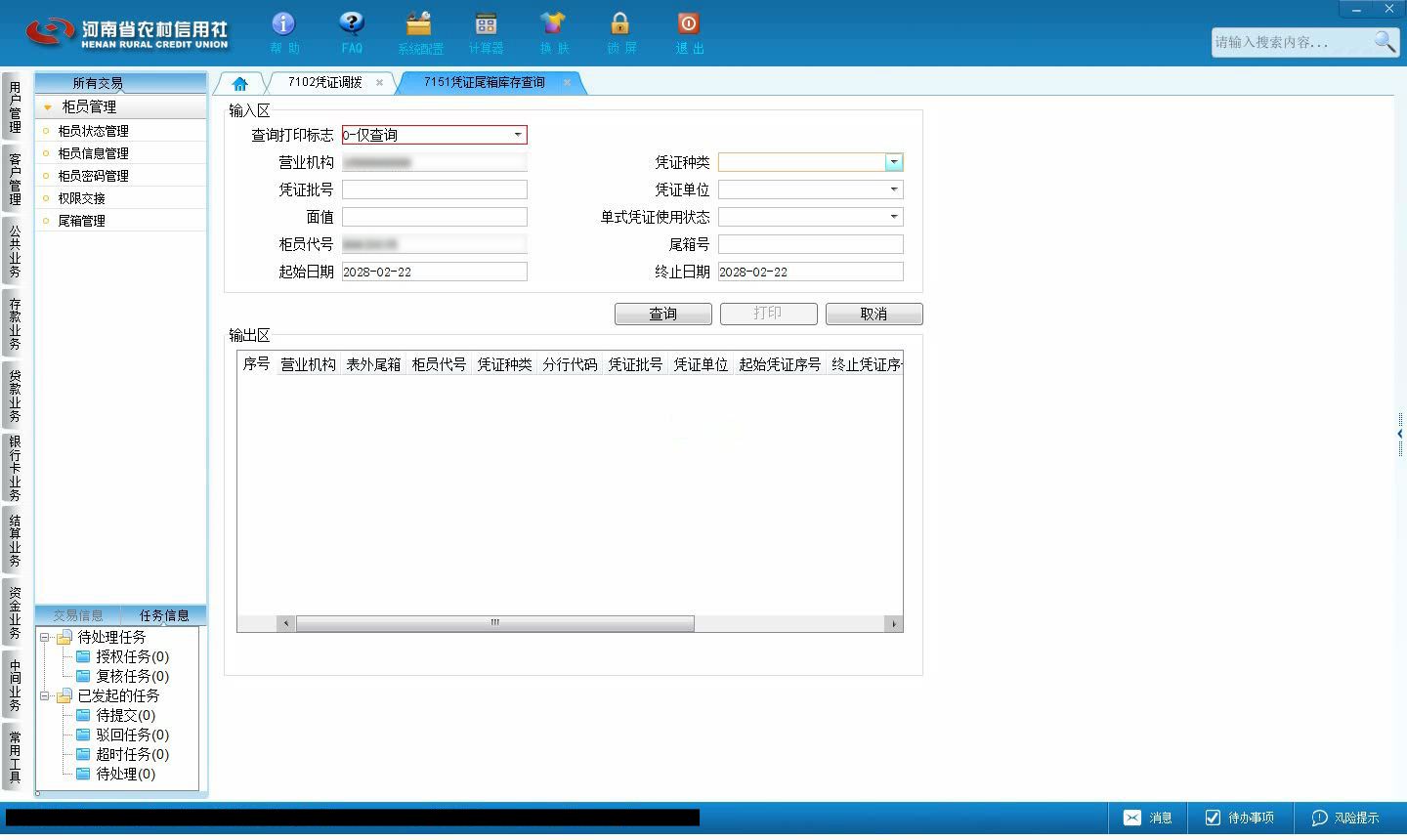
Task: Open 资金业务 side tab
Action: tap(15, 612)
